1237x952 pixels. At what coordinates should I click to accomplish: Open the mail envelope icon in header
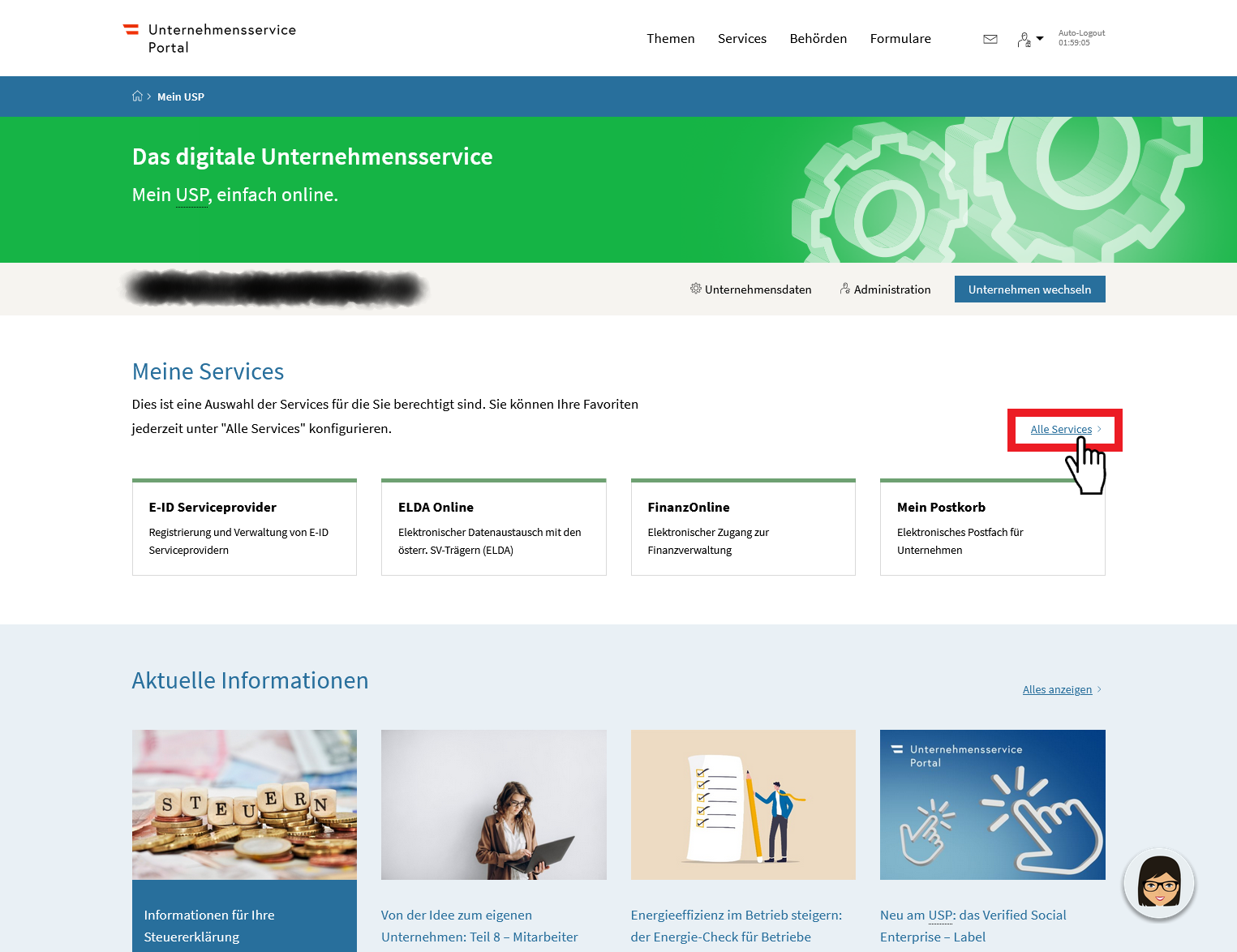click(990, 39)
